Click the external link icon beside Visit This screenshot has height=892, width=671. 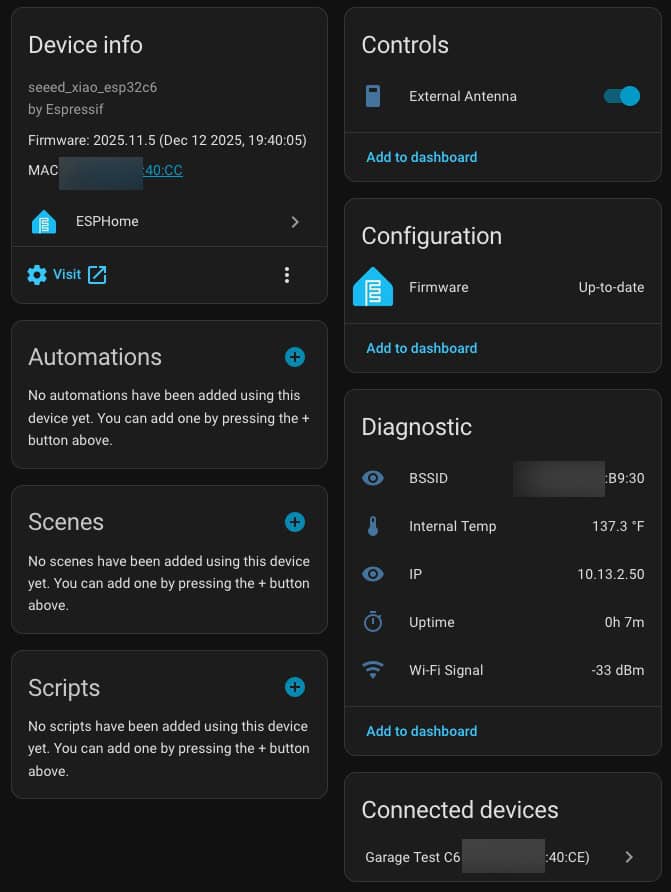pyautogui.click(x=97, y=275)
